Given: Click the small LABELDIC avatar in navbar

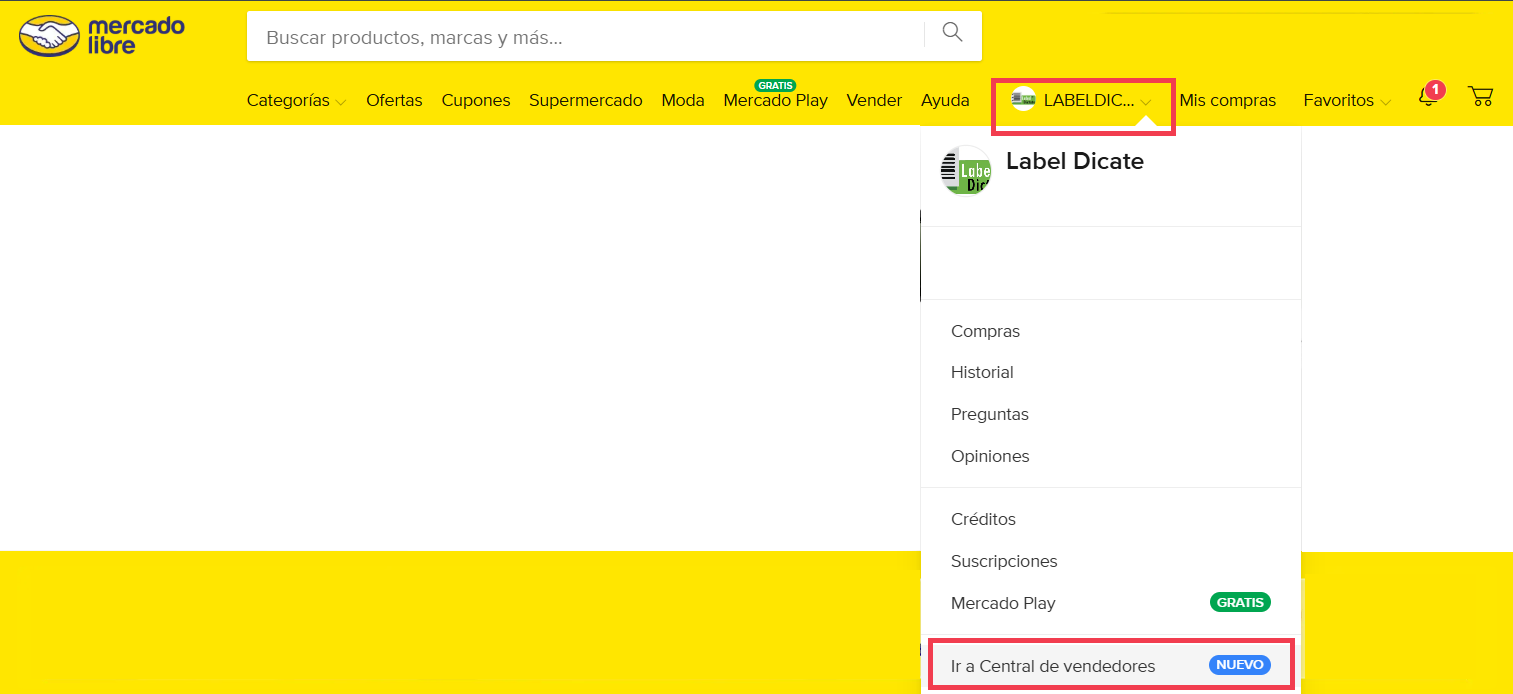Looking at the screenshot, I should [x=1023, y=99].
